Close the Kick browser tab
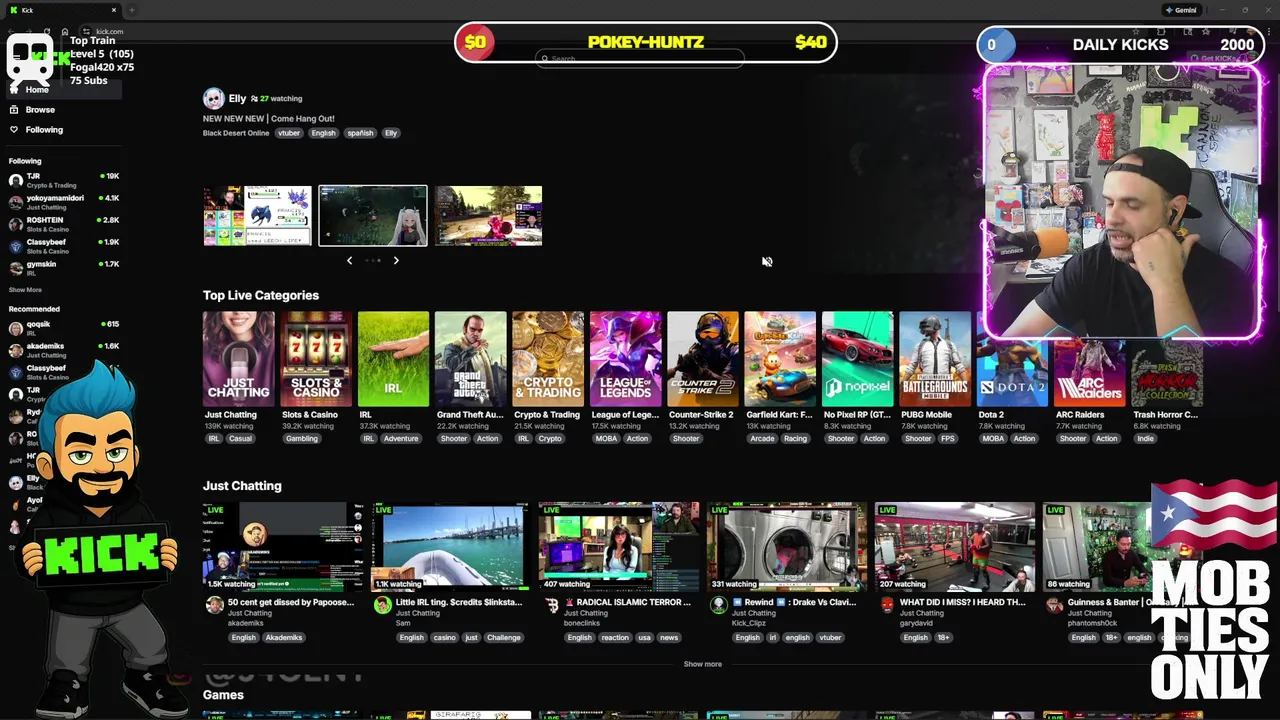1280x720 pixels. pyautogui.click(x=113, y=10)
